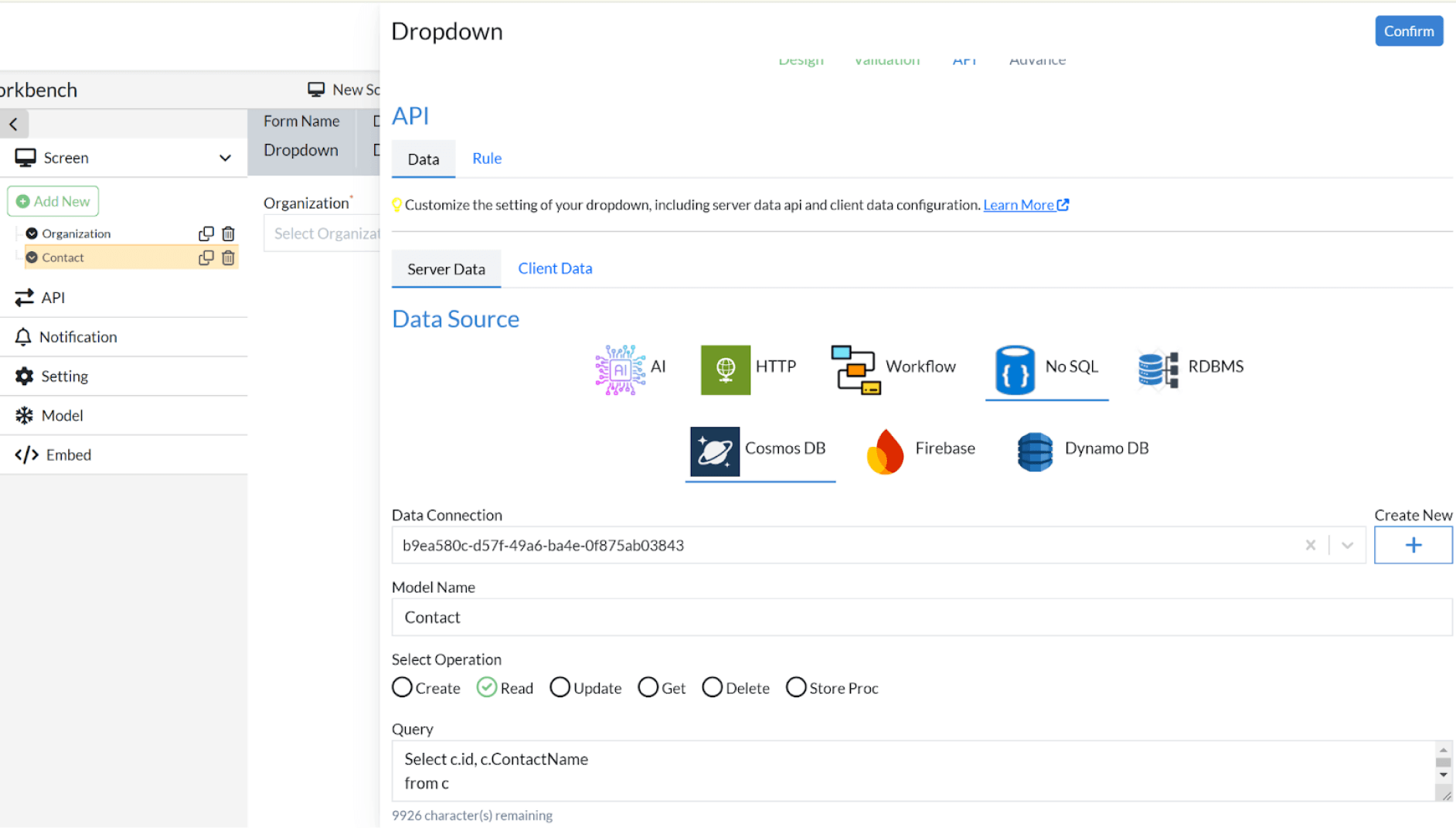Viewport: 1456px width, 828px height.
Task: Click the Query box vertical scrollbar
Action: (x=1442, y=762)
